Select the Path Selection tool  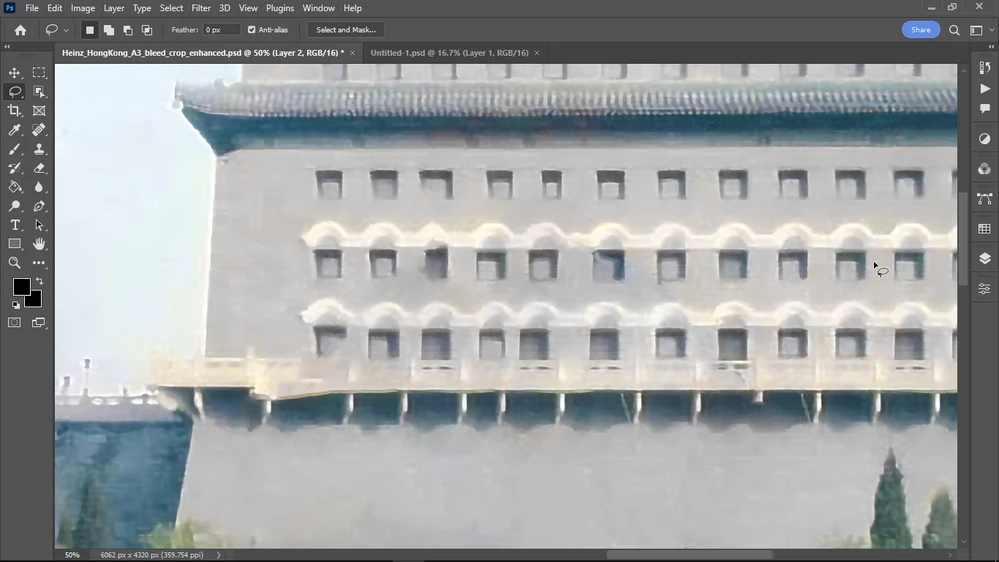pyautogui.click(x=39, y=225)
